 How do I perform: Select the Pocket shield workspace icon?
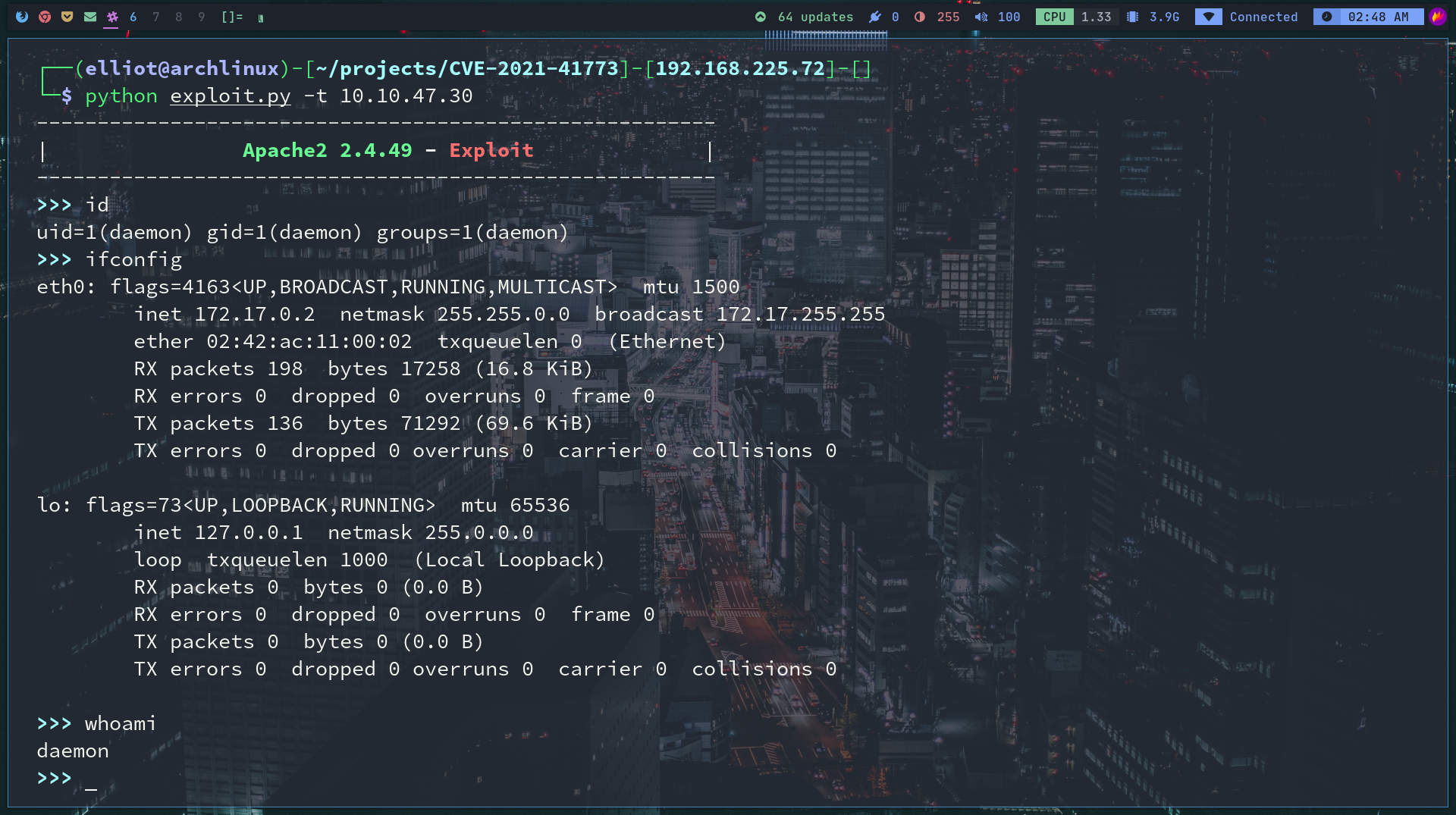point(67,17)
